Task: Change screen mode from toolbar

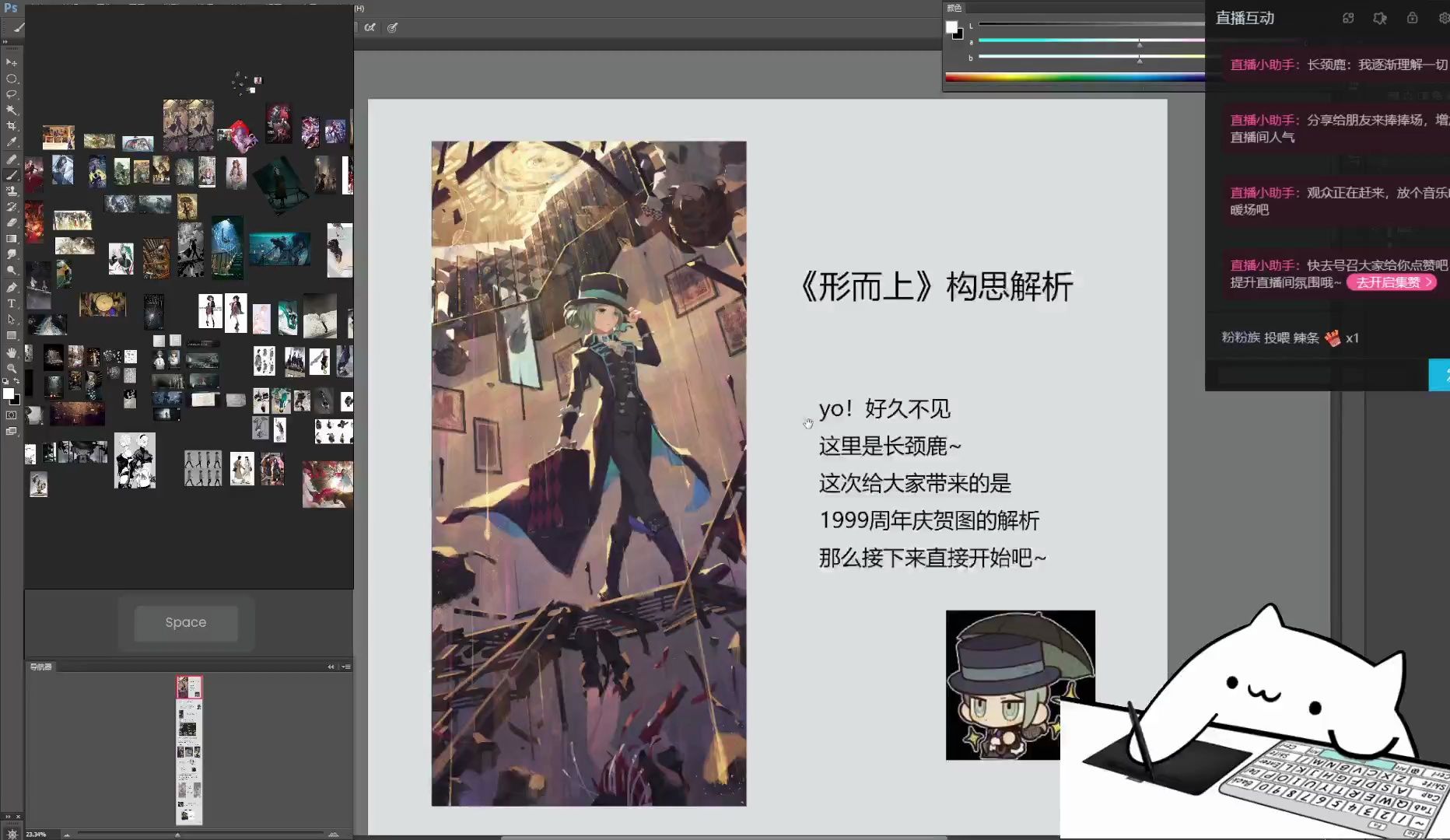Action: coord(12,431)
